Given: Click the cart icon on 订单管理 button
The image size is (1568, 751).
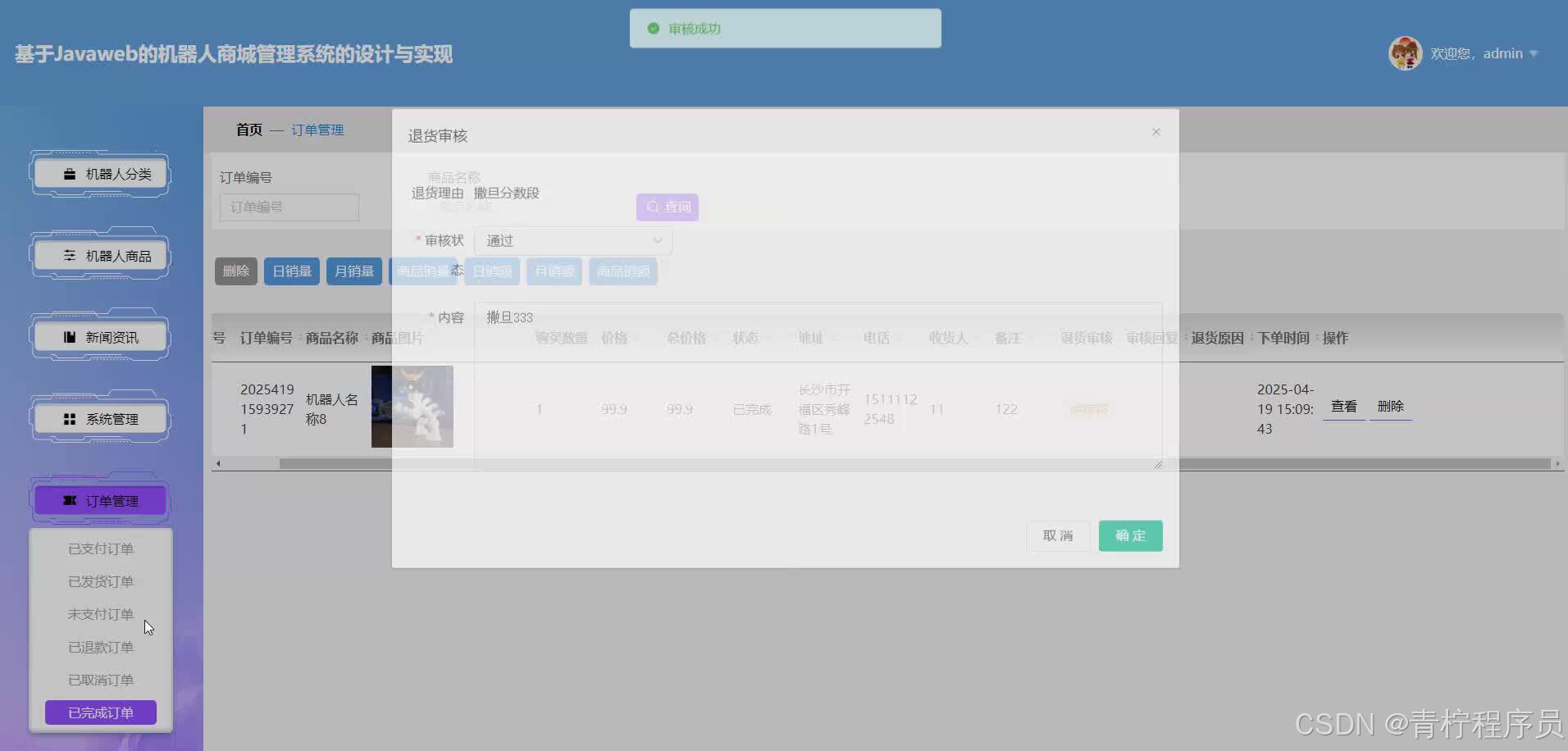Looking at the screenshot, I should [69, 500].
